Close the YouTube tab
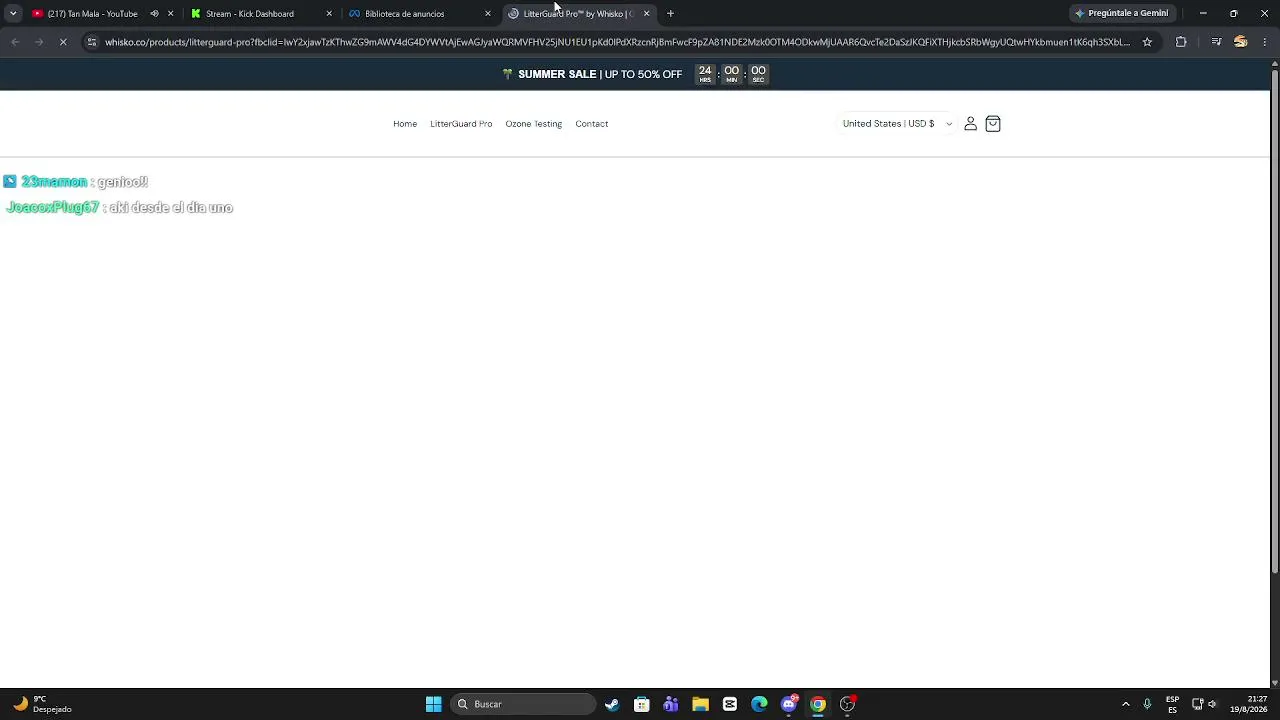This screenshot has width=1280, height=720. click(x=171, y=14)
